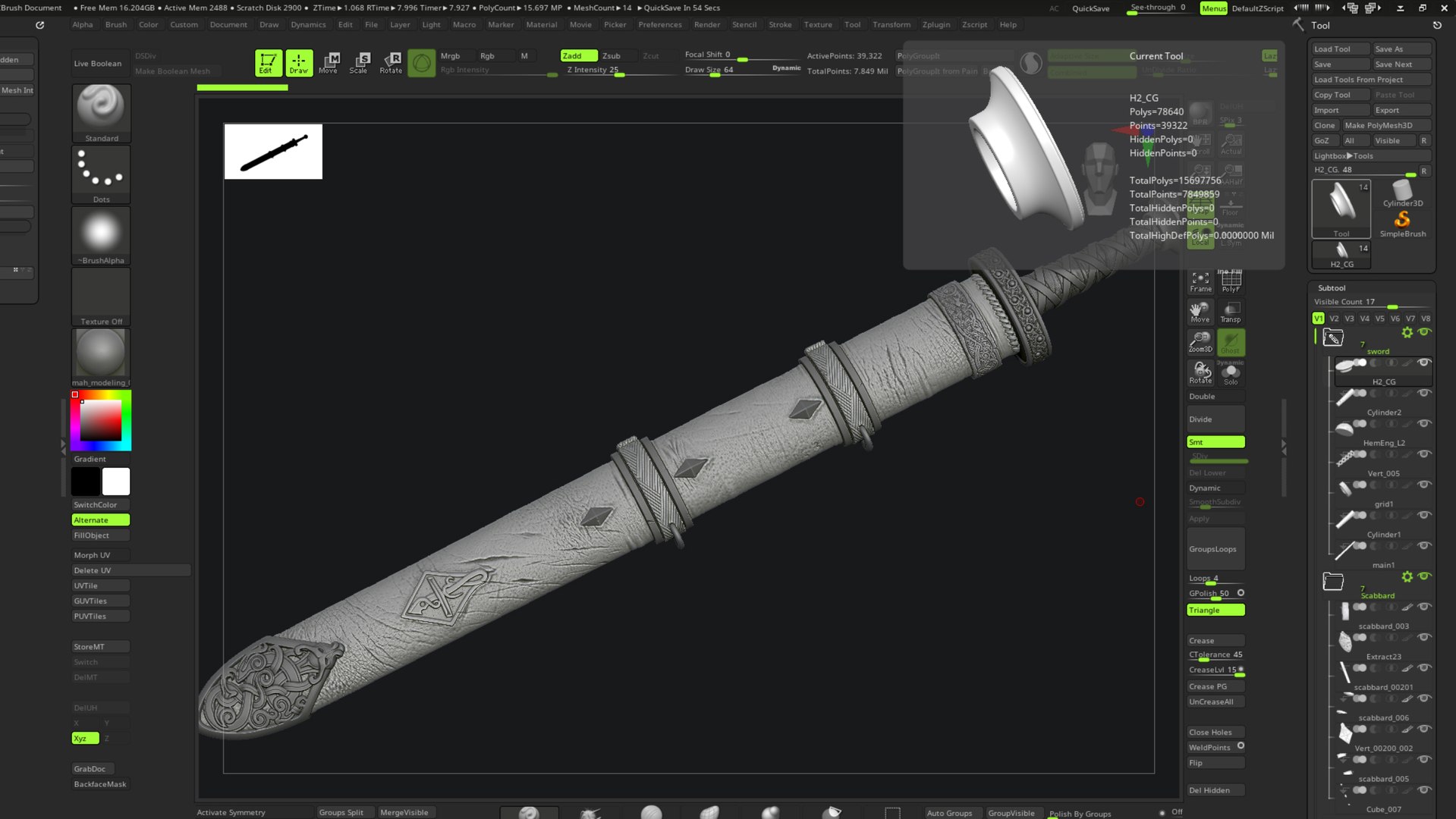Toggle Scabbard folder visibility eye
This screenshot has height=819, width=1456.
[x=1424, y=576]
